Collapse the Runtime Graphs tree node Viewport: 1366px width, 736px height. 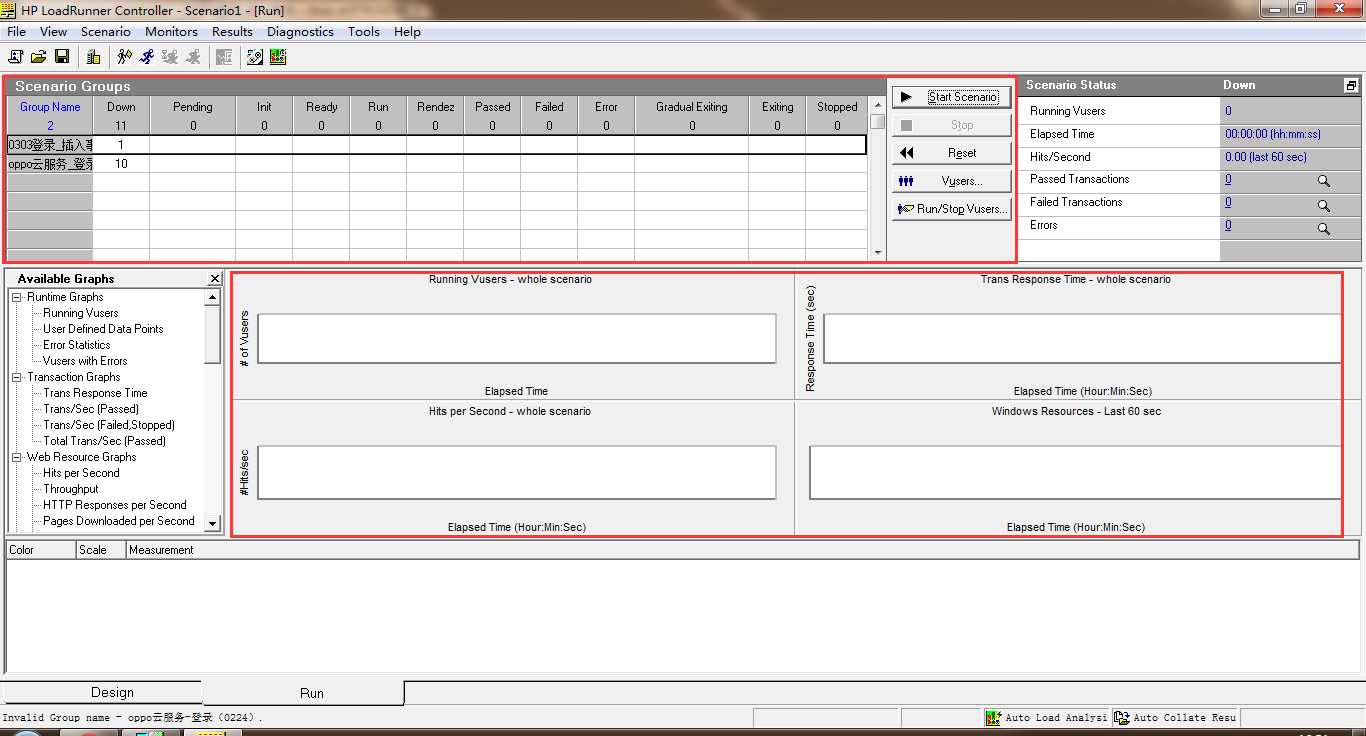click(x=17, y=297)
